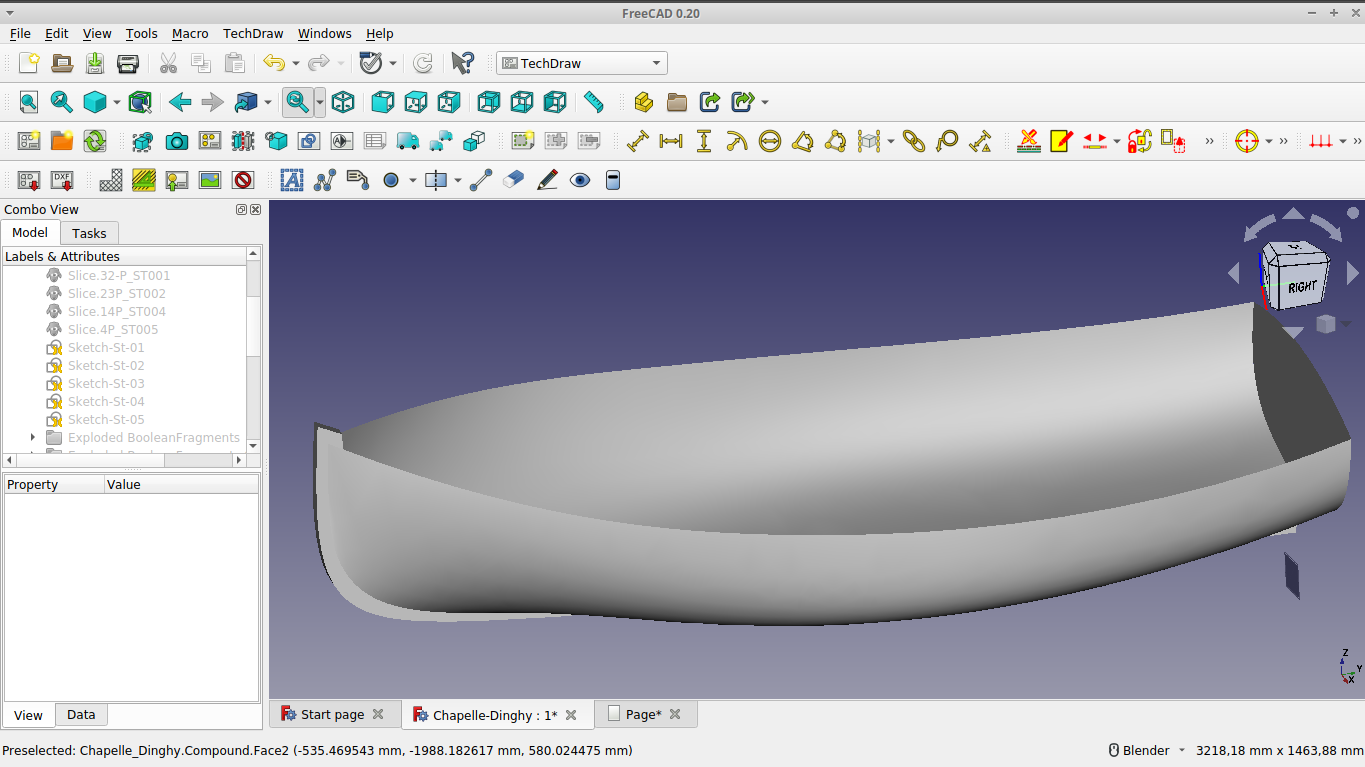1365x767 pixels.
Task: Click the Measure Distance ruler icon
Action: tap(594, 102)
